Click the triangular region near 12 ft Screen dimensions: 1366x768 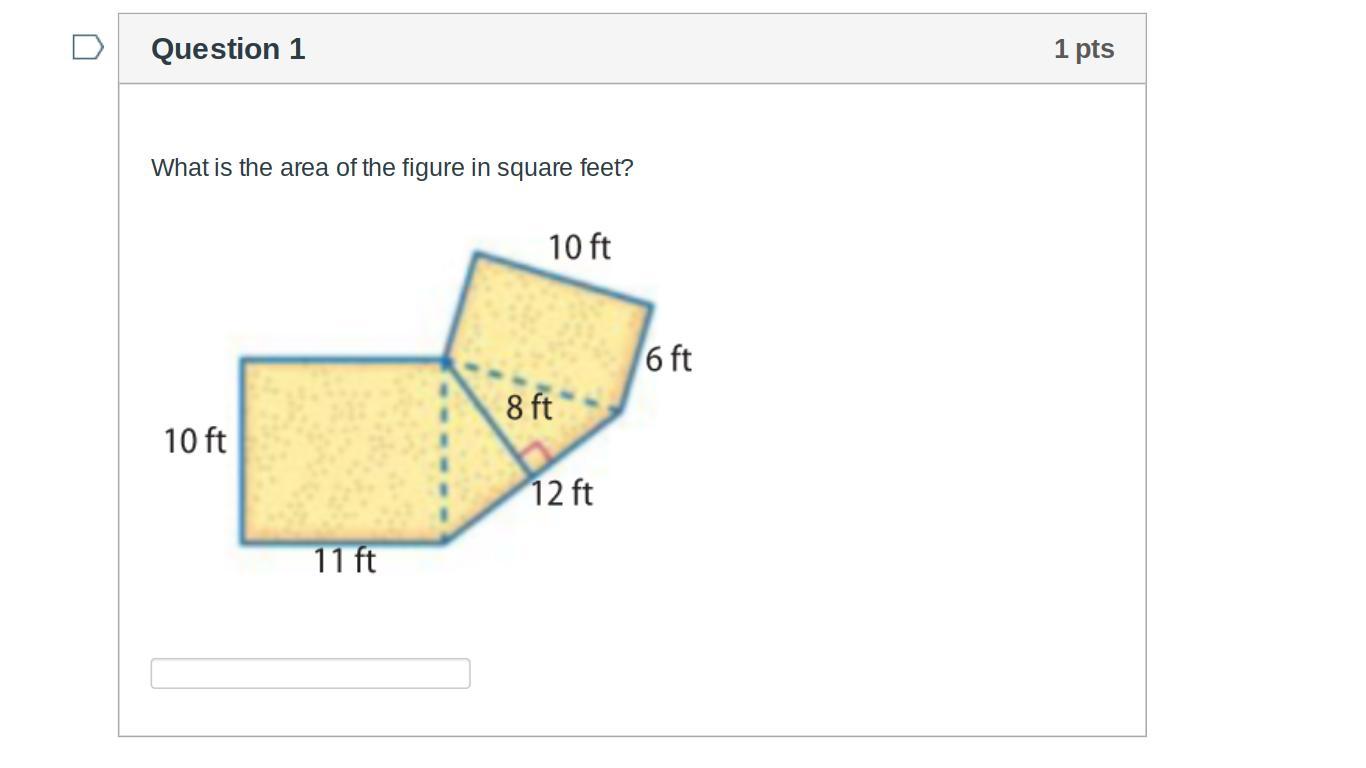tap(480, 470)
